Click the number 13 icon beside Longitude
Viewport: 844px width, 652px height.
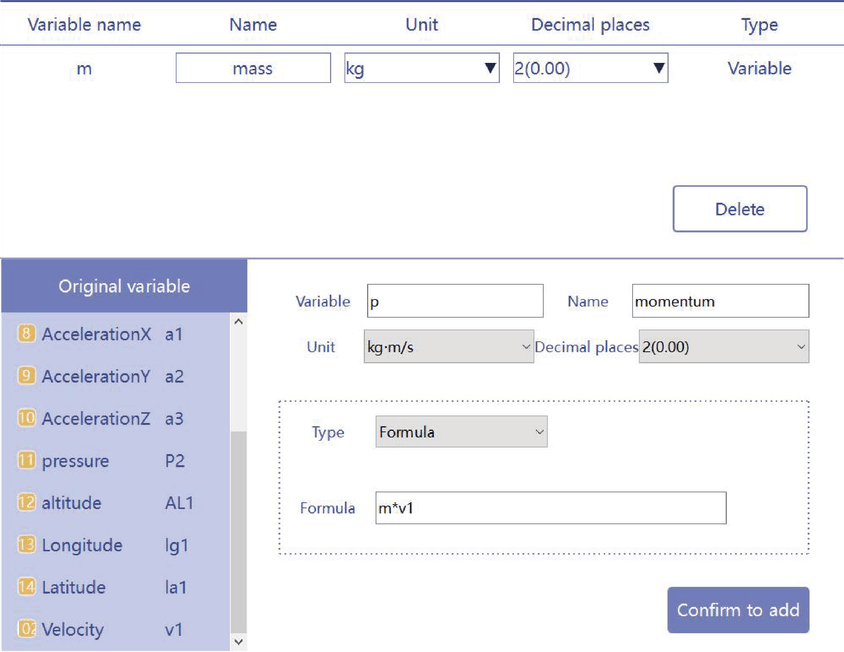27,545
